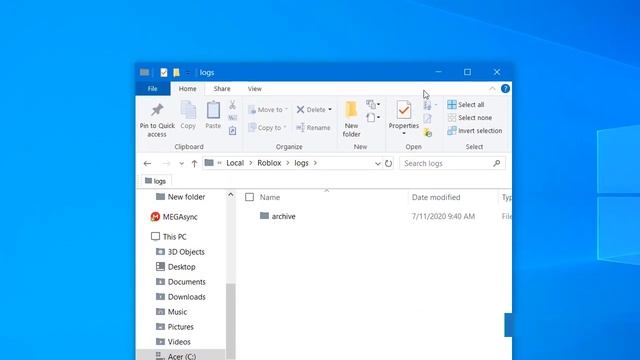640x360 pixels.
Task: Expand address bar history dropdown
Action: (378, 164)
